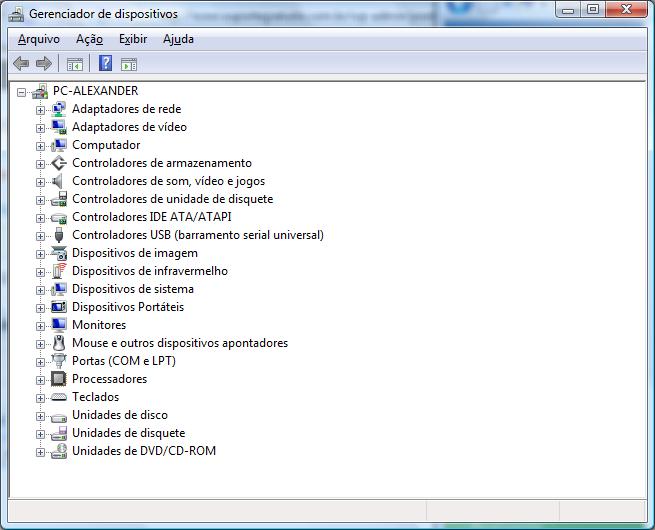Select the Monitores tree item

tap(99, 325)
